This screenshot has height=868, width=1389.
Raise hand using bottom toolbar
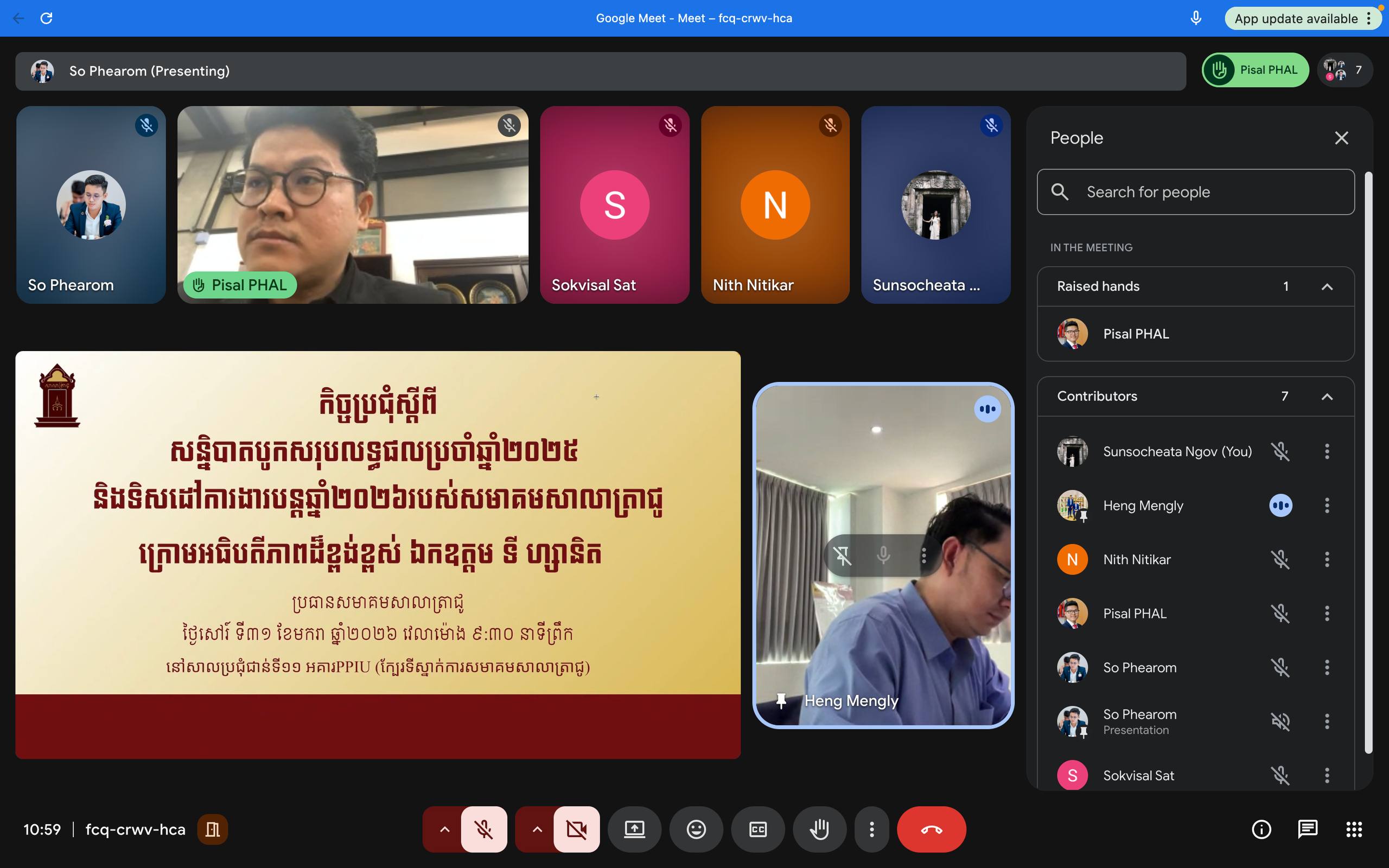[819, 829]
